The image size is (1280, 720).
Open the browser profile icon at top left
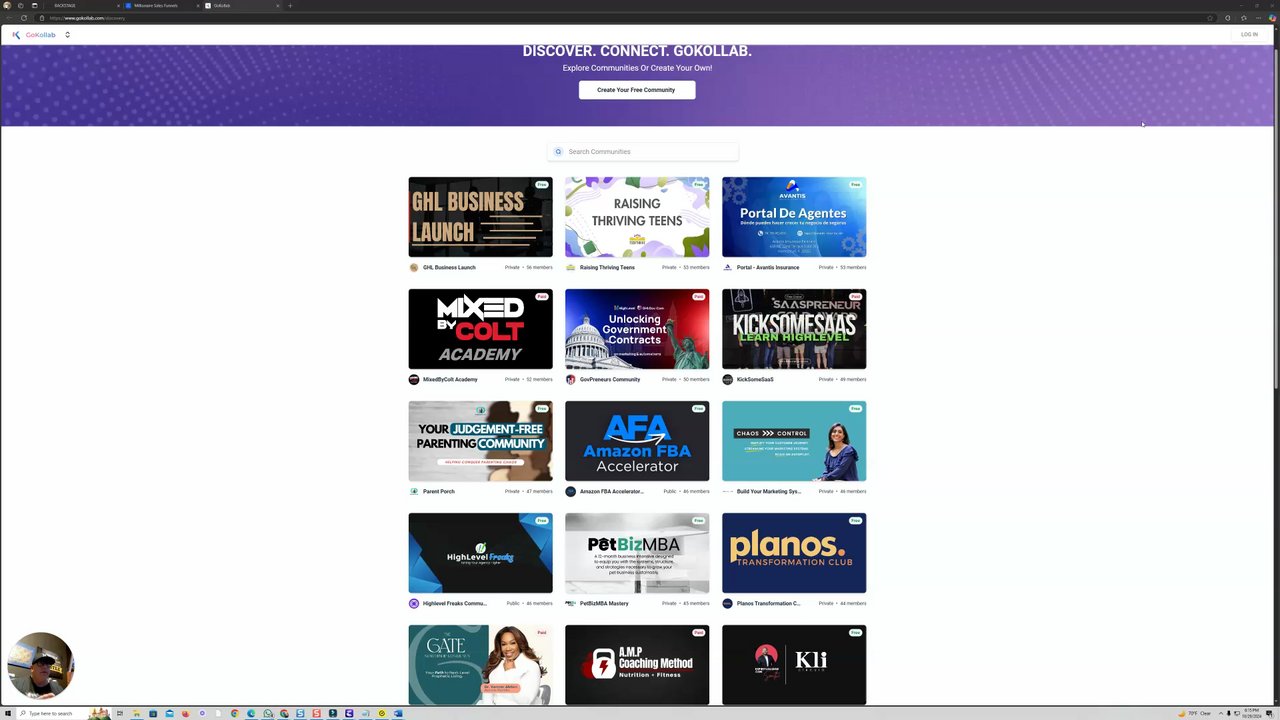7,6
